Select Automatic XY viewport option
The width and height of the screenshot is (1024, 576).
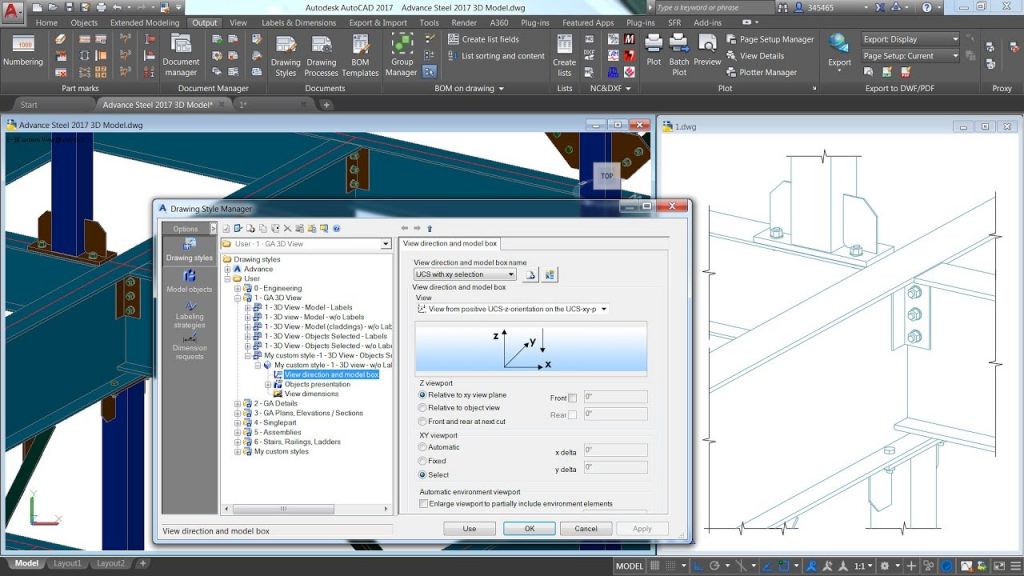click(423, 447)
